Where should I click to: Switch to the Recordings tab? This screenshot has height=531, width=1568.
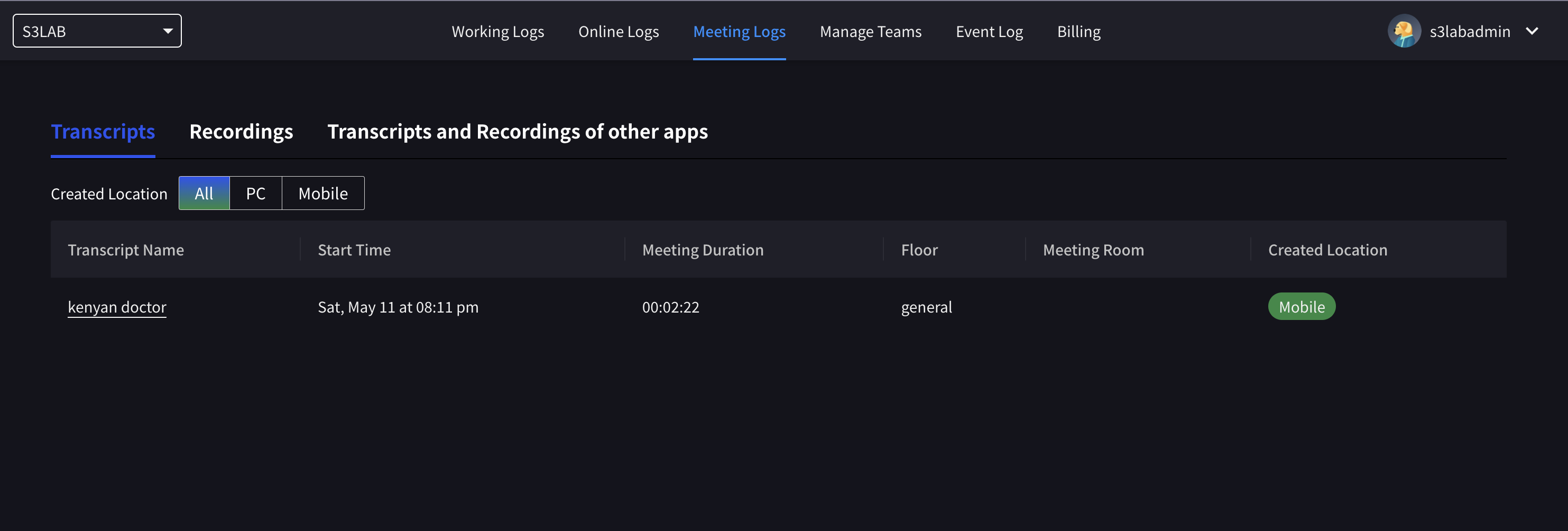241,132
